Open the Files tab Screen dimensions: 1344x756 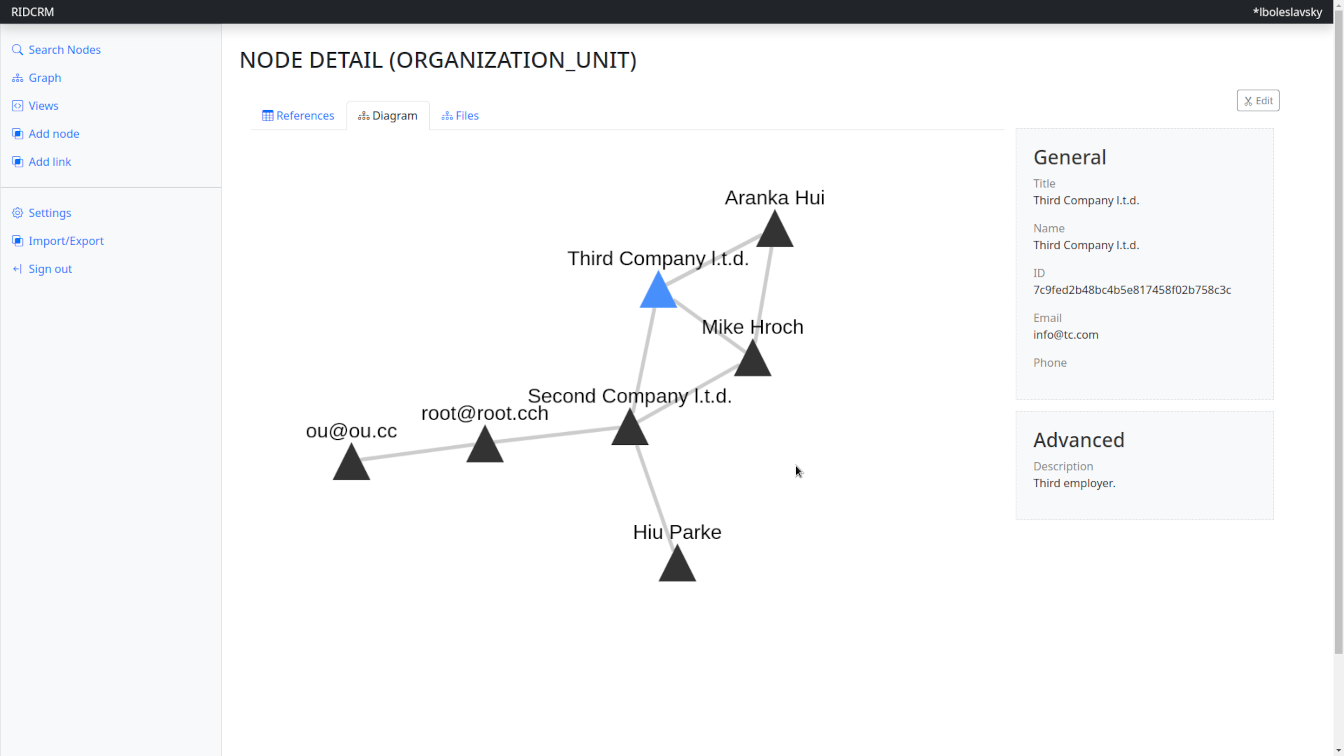pos(460,115)
